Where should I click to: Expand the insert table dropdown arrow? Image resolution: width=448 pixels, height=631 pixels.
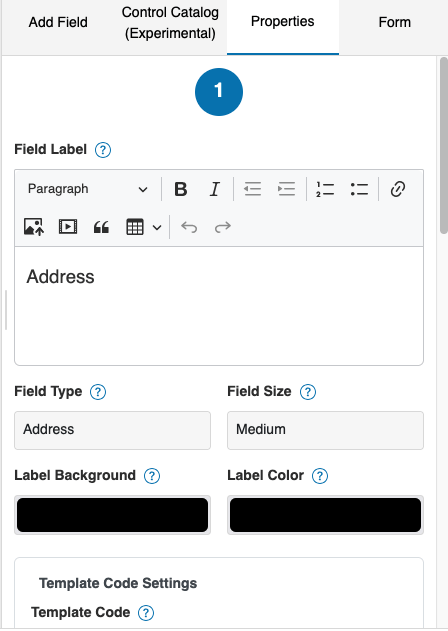(157, 227)
